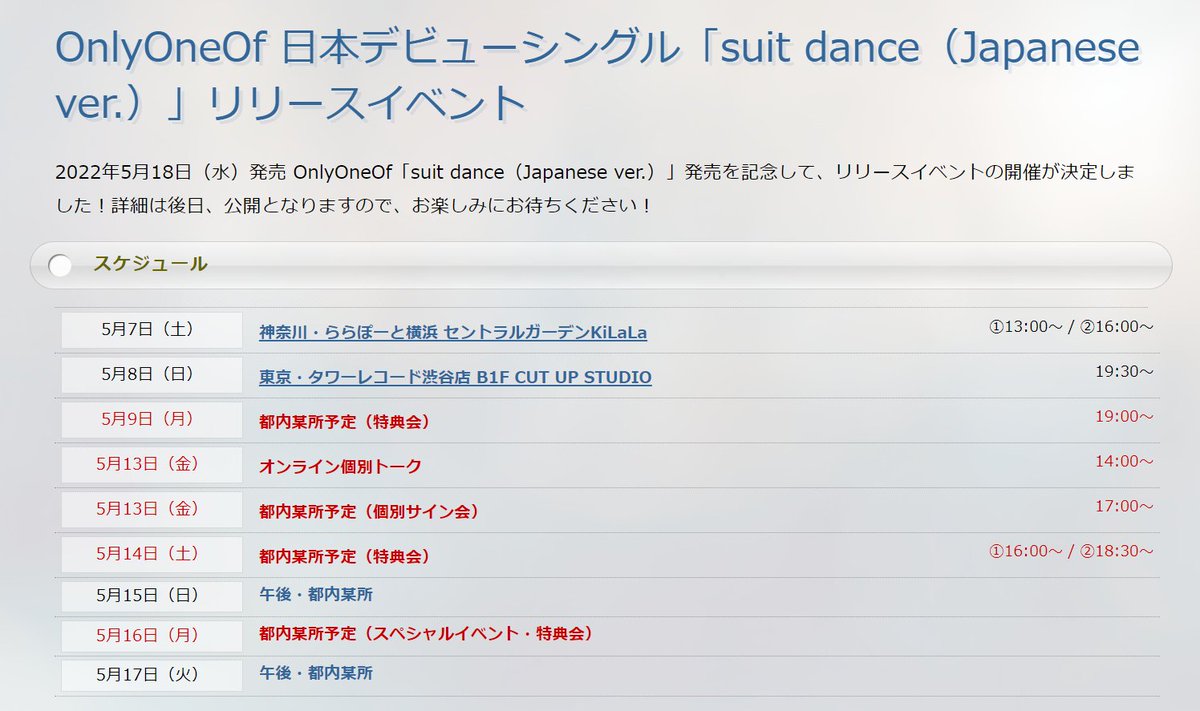The image size is (1200, 711).
Task: Click the ①13:00～ / ②16:00～ time text
Action: (1070, 326)
